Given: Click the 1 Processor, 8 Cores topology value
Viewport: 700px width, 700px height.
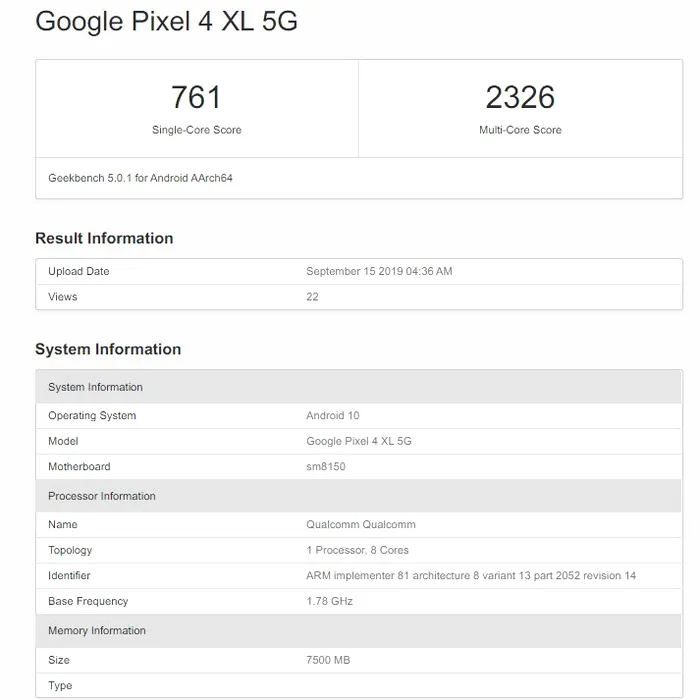Looking at the screenshot, I should click(357, 550).
